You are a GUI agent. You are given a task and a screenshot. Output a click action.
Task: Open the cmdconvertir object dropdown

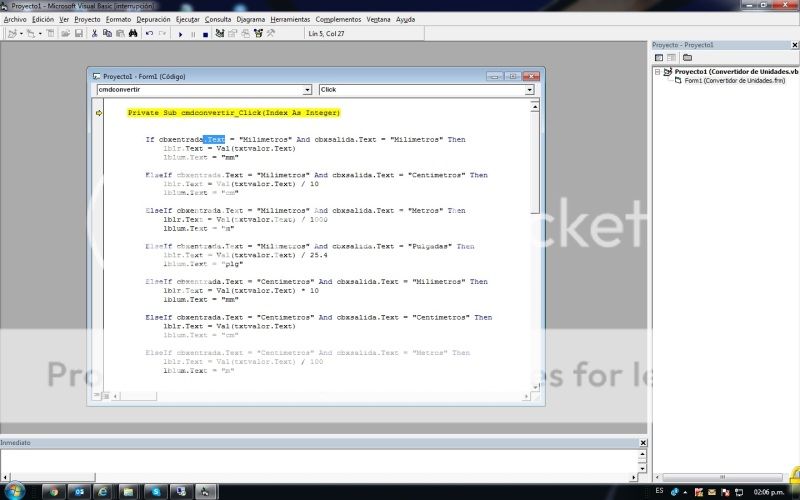[307, 90]
